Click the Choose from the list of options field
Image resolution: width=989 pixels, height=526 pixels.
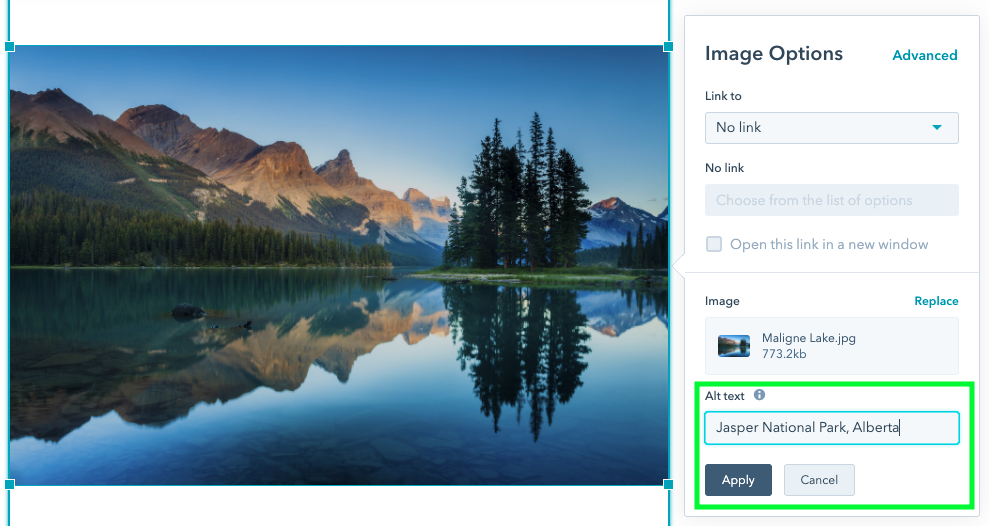click(830, 200)
